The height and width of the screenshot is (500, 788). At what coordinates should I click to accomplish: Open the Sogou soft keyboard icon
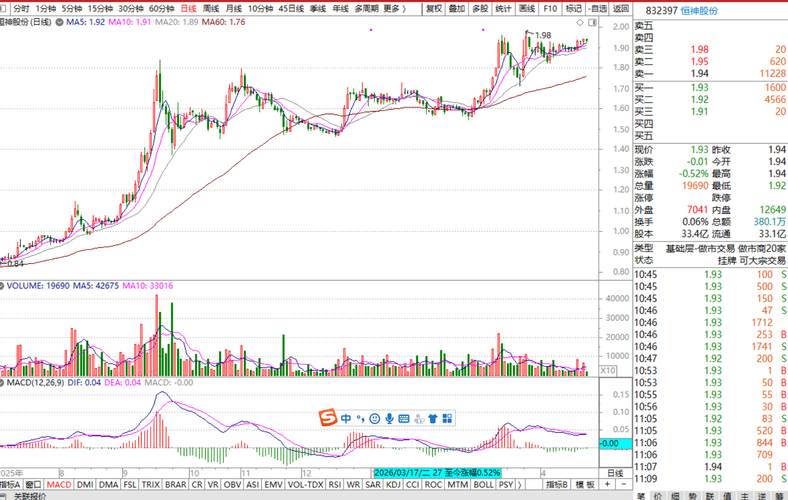[x=404, y=418]
